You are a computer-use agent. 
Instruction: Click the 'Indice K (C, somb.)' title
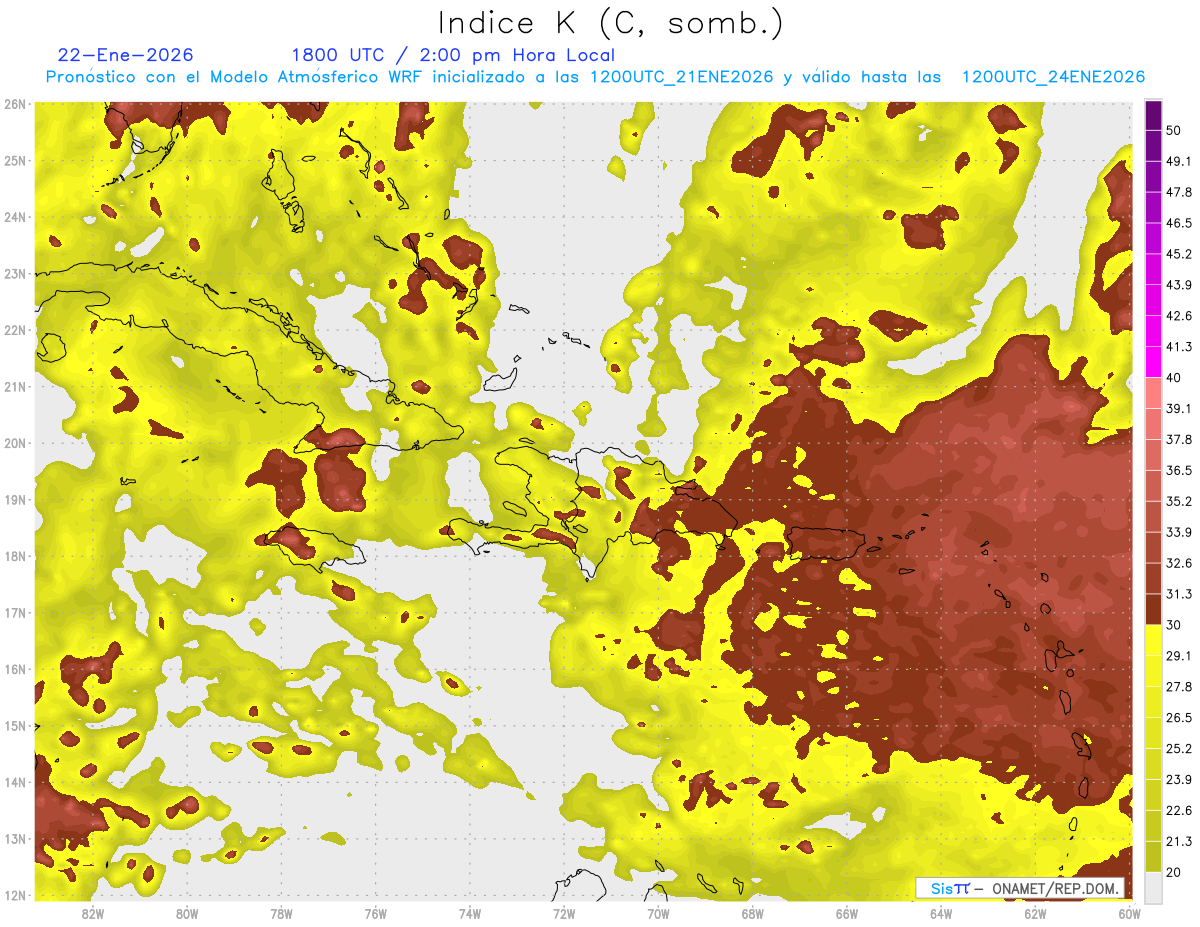click(x=610, y=23)
